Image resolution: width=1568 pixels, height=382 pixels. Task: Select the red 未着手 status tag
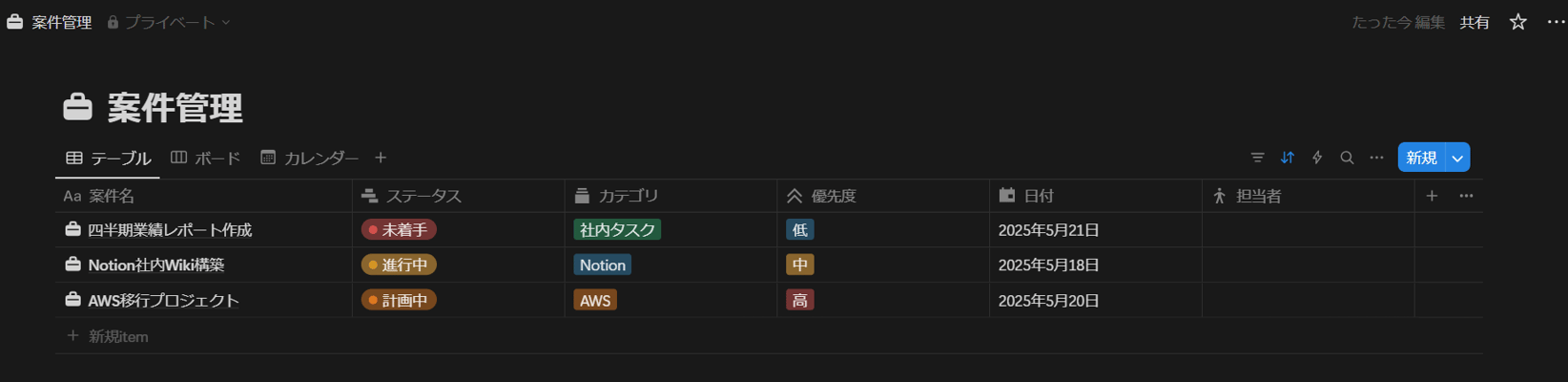click(399, 230)
